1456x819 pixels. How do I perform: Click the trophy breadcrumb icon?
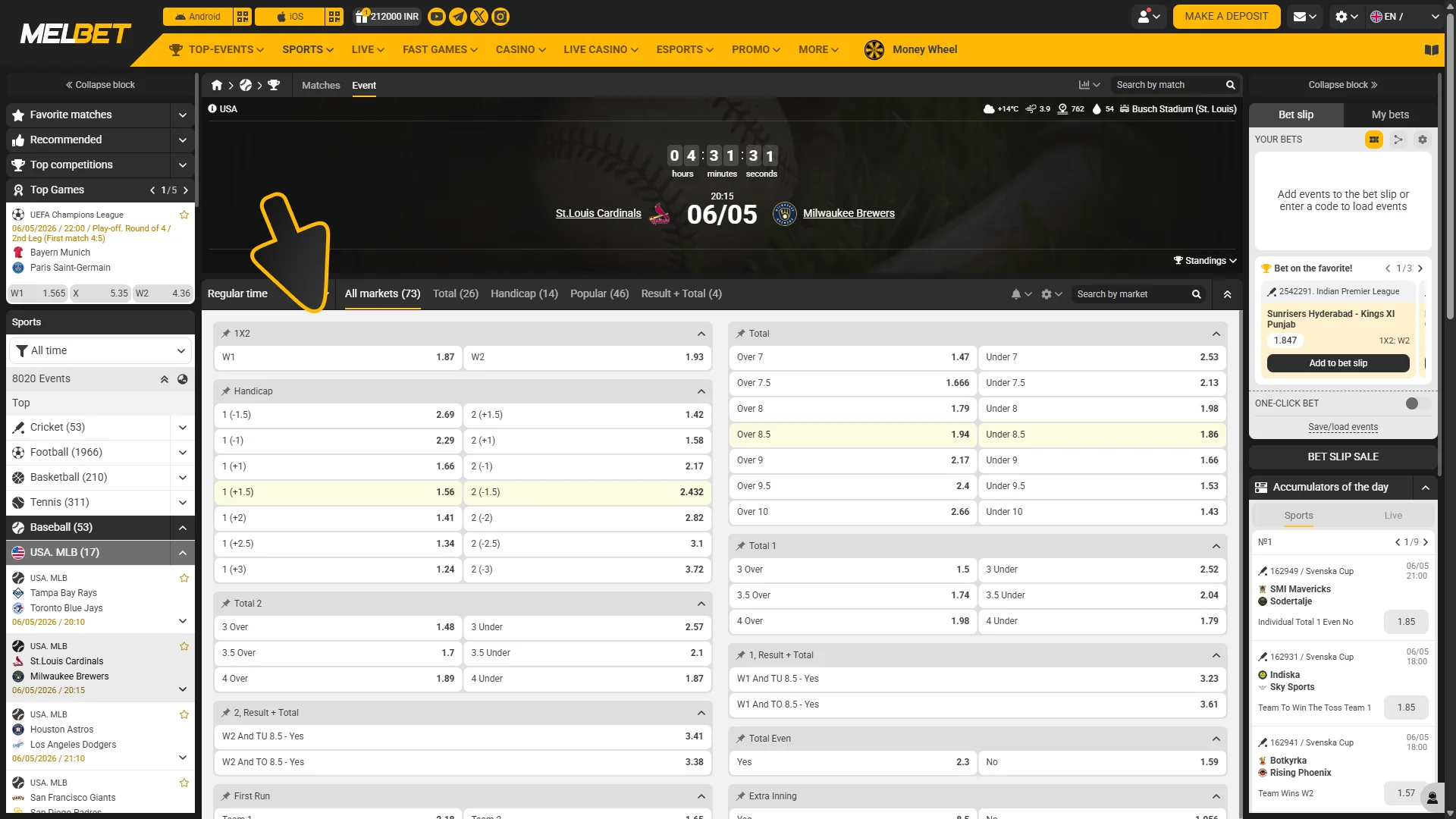click(274, 86)
